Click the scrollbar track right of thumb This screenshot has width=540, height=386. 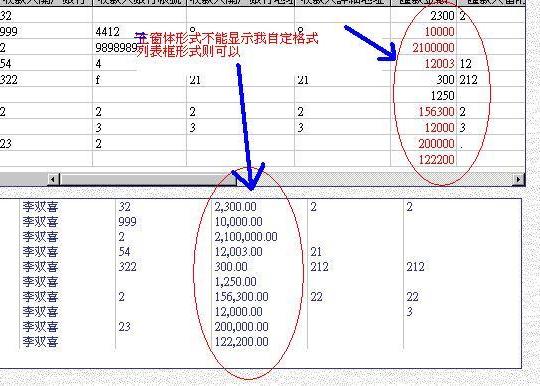[x=375, y=179]
